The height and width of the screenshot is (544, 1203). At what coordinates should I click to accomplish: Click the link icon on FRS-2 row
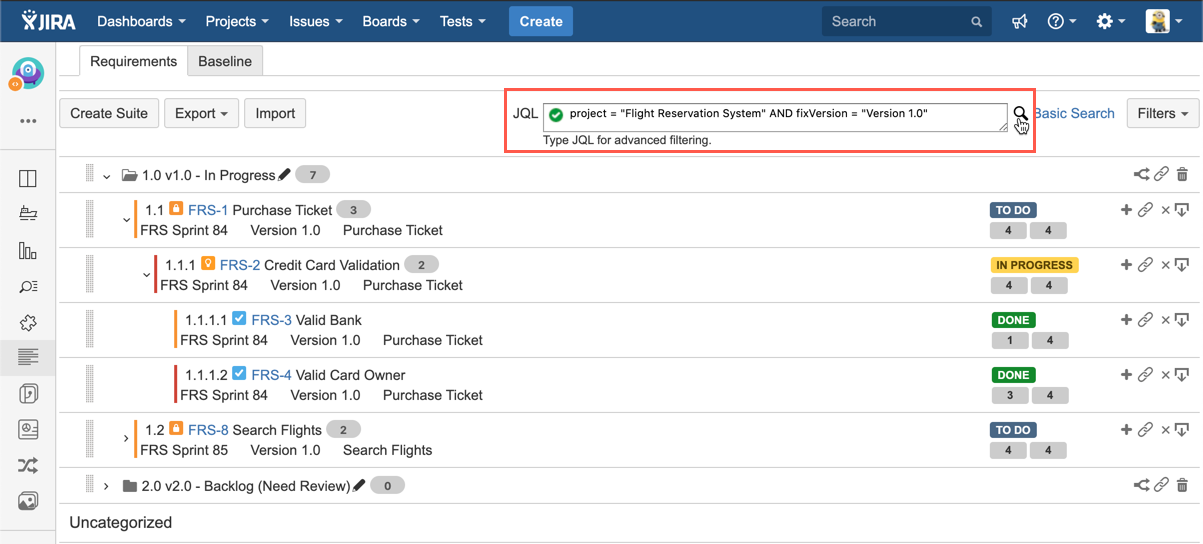click(x=1146, y=265)
